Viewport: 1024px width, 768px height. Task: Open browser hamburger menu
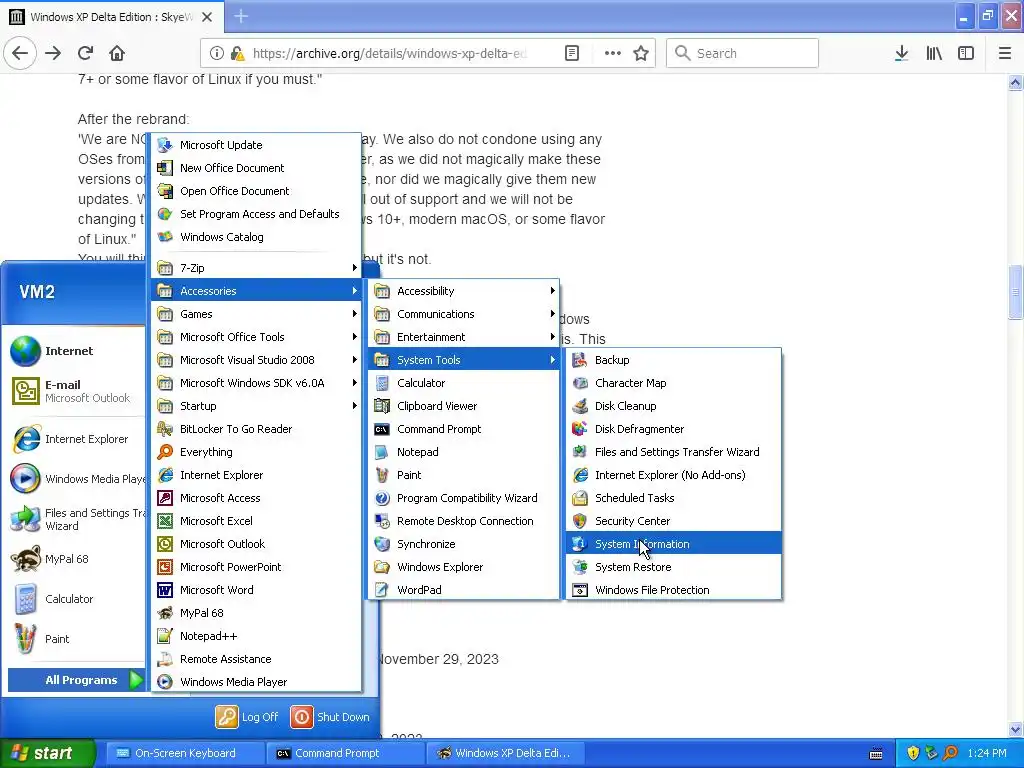(1004, 53)
